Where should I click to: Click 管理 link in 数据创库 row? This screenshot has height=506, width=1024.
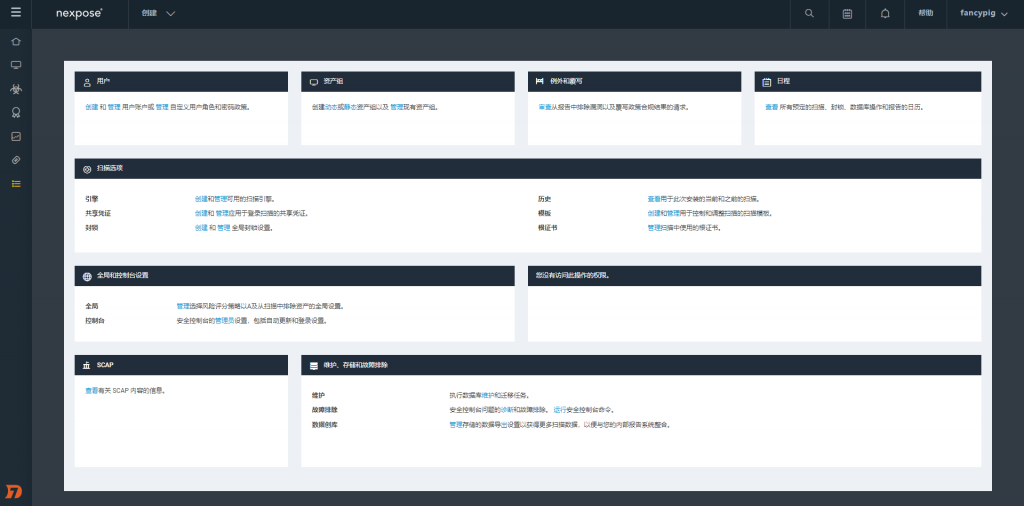pyautogui.click(x=456, y=424)
